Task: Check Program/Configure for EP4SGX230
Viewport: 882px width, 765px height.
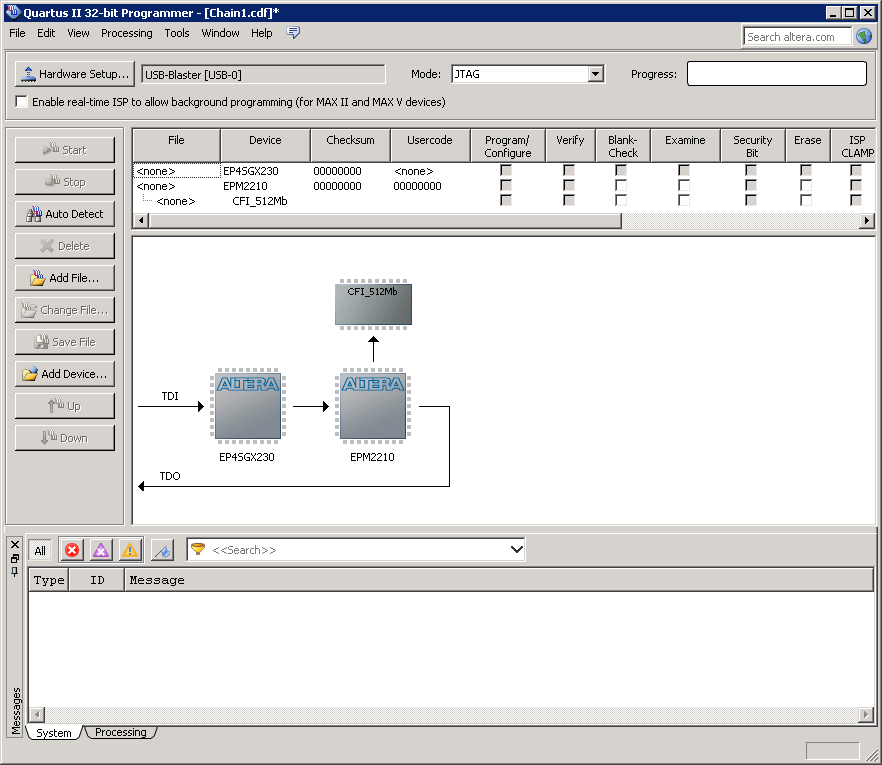Action: (506, 170)
